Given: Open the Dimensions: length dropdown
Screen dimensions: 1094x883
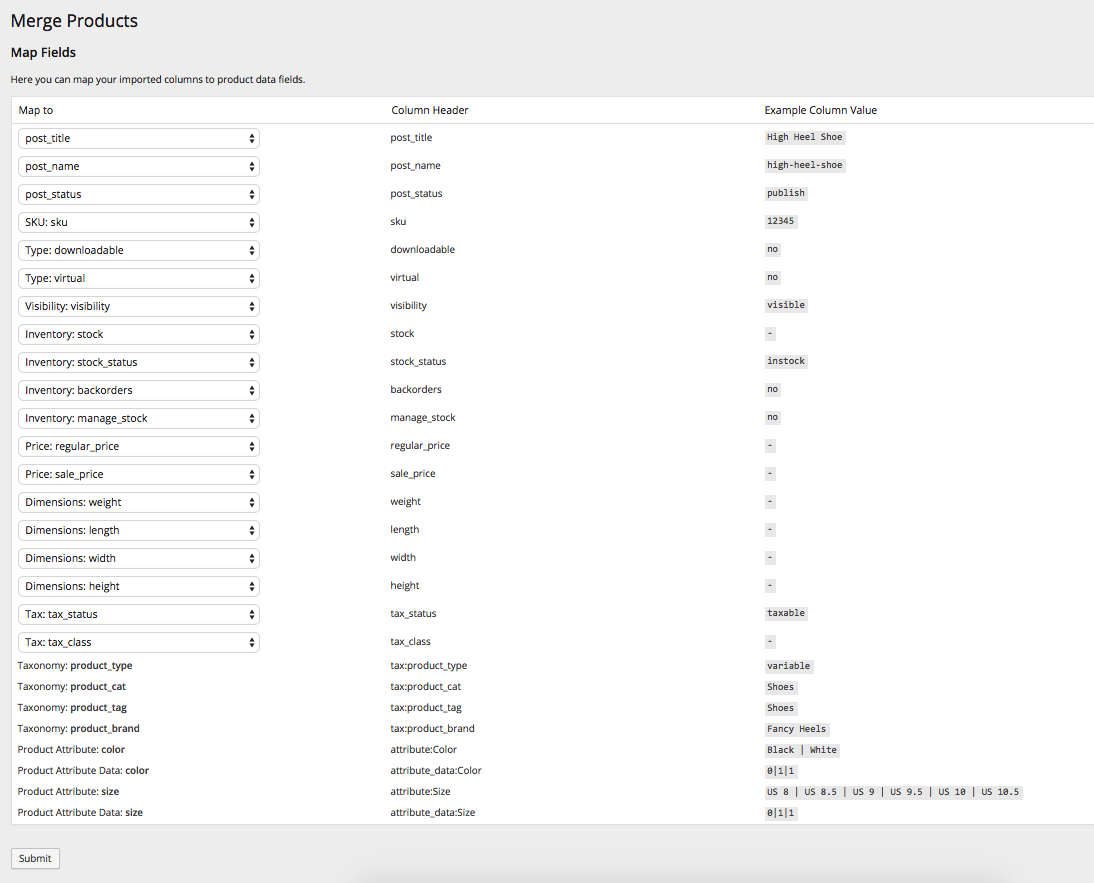Looking at the screenshot, I should [138, 529].
